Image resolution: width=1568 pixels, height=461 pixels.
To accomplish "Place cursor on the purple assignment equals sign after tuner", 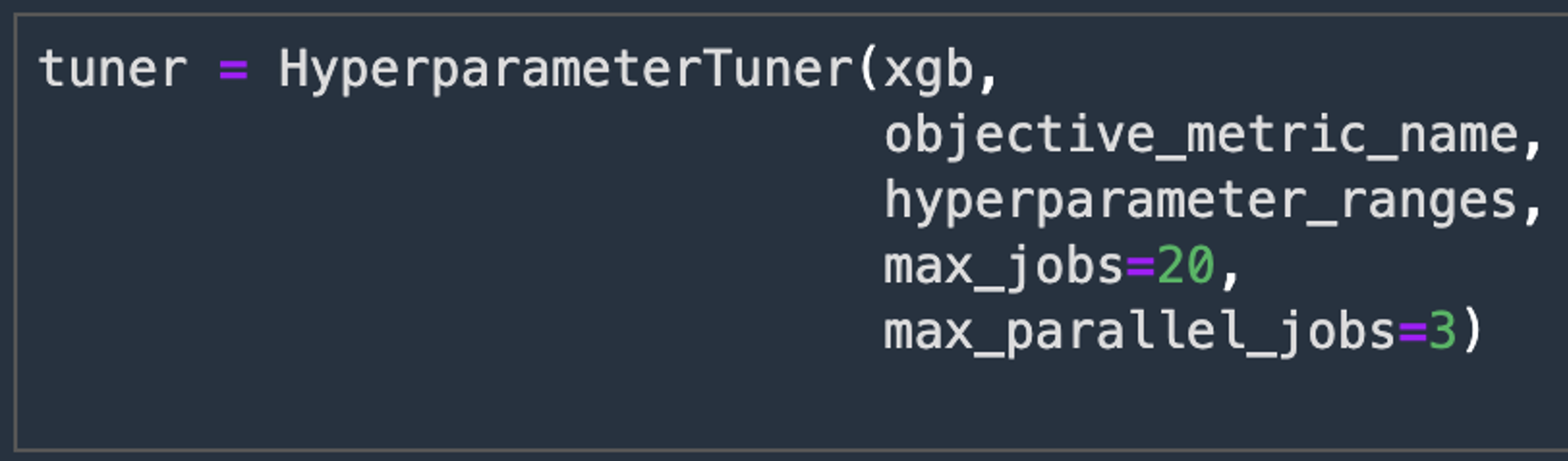I will tap(233, 70).
